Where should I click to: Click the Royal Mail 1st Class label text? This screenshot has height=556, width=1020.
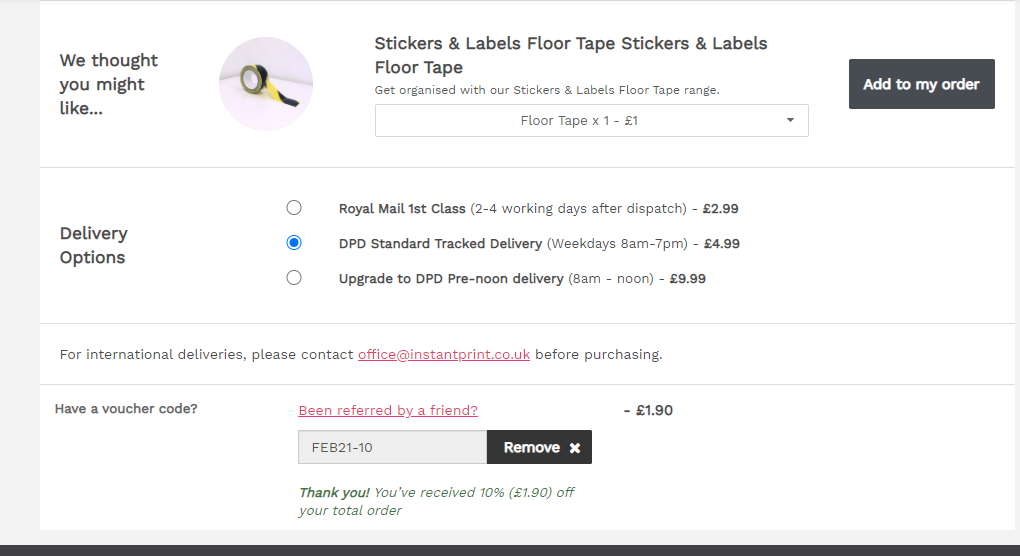402,209
